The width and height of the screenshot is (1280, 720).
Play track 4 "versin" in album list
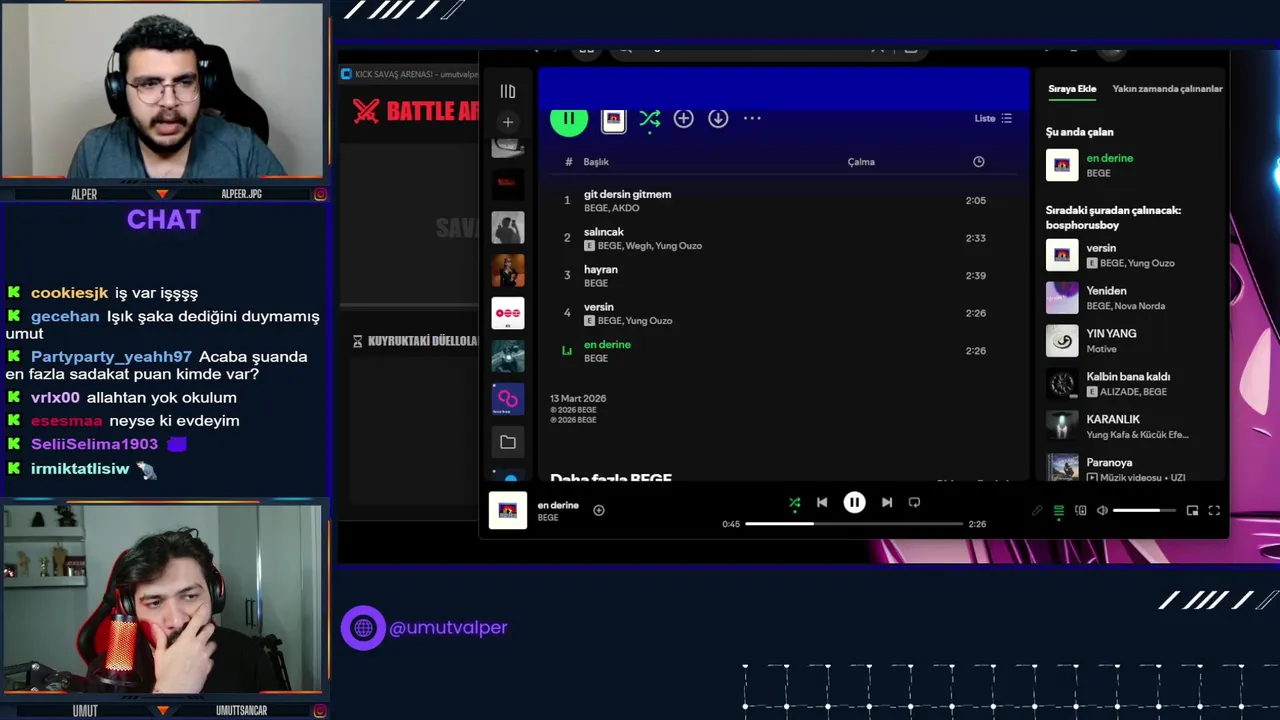coord(785,313)
